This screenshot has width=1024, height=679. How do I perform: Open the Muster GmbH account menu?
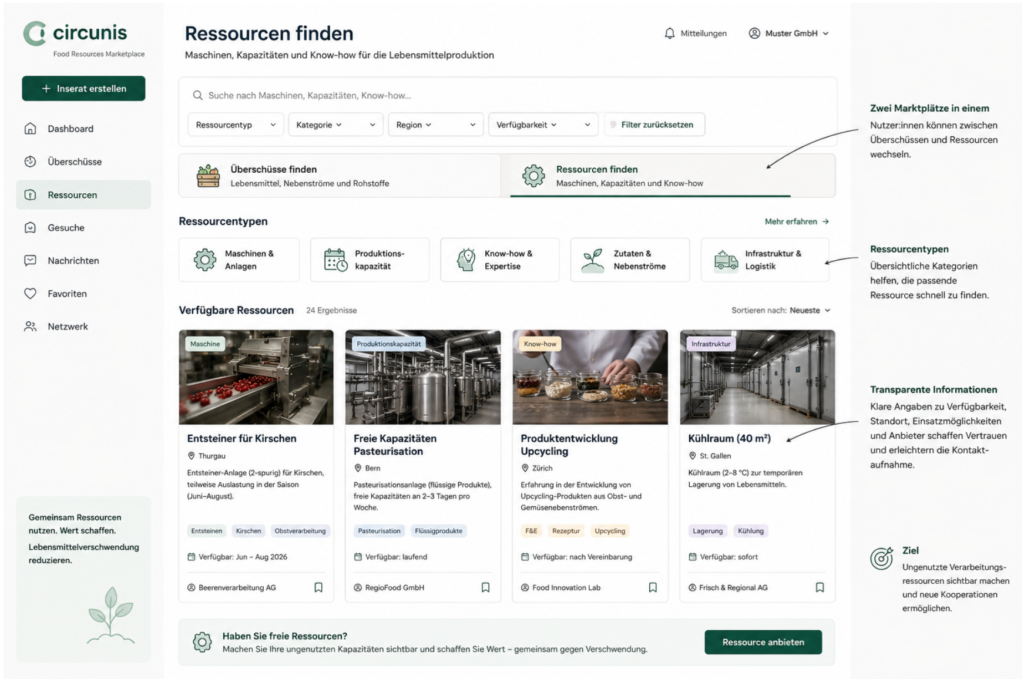tap(789, 33)
